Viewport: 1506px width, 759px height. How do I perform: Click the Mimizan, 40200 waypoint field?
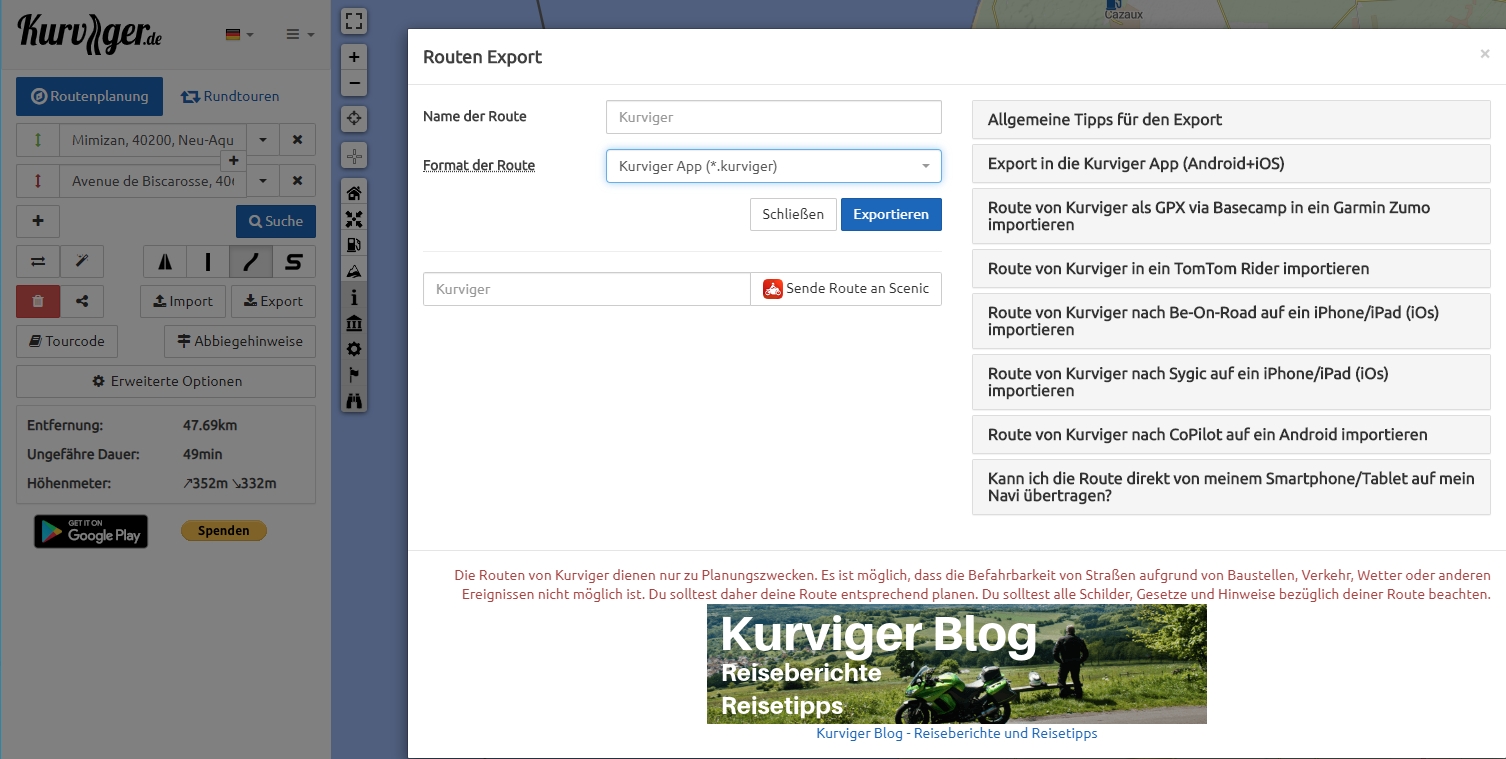click(x=153, y=140)
